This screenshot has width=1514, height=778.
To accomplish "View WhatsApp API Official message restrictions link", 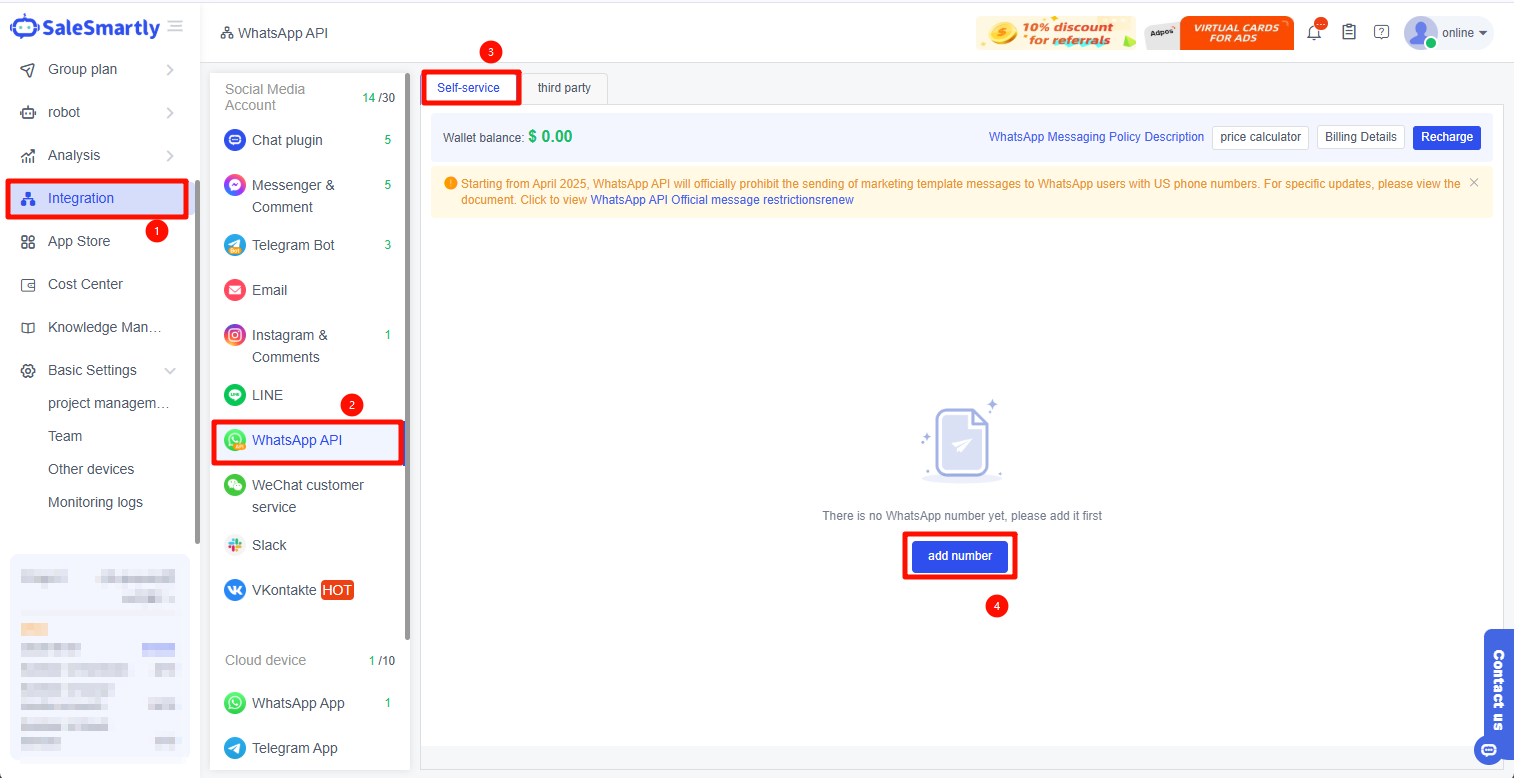I will pyautogui.click(x=722, y=200).
